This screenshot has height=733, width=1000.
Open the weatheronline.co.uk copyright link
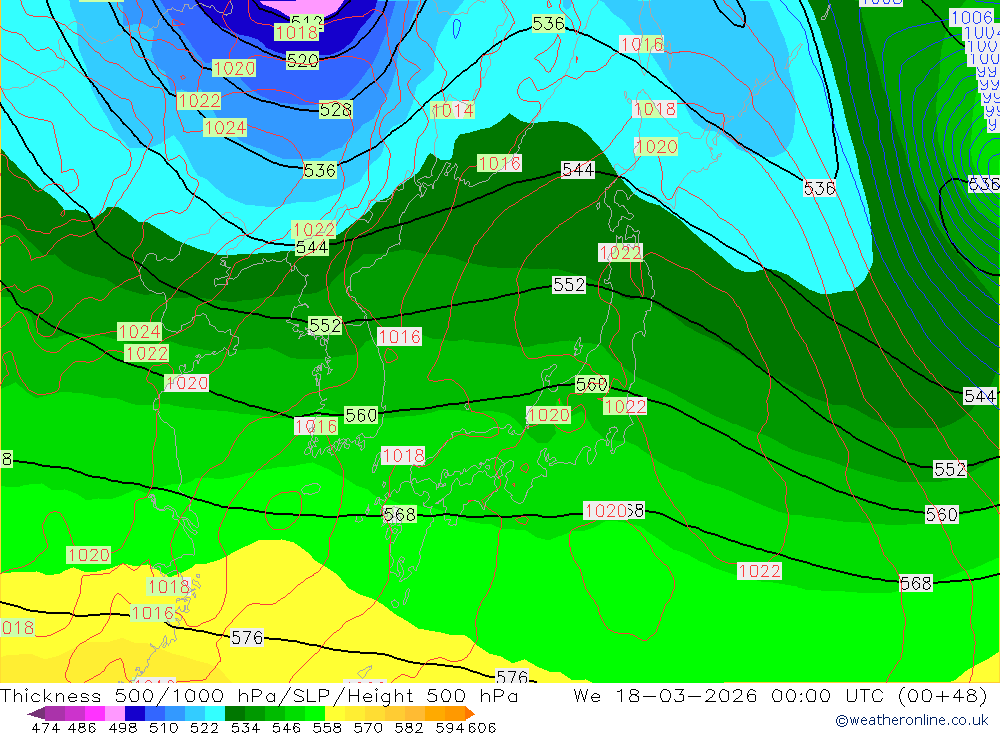click(912, 720)
